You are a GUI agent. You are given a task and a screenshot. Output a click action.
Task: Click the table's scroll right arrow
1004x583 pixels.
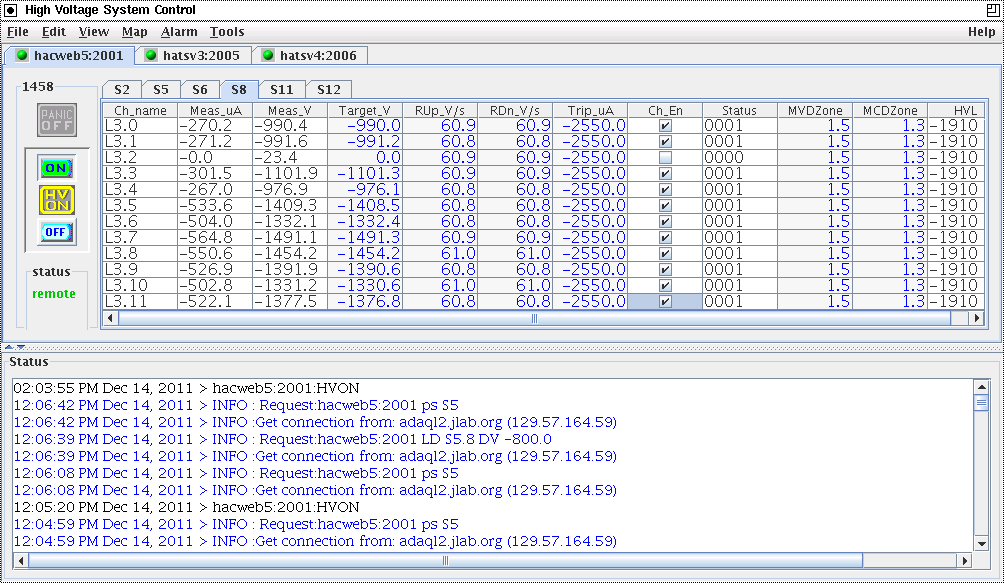(977, 318)
